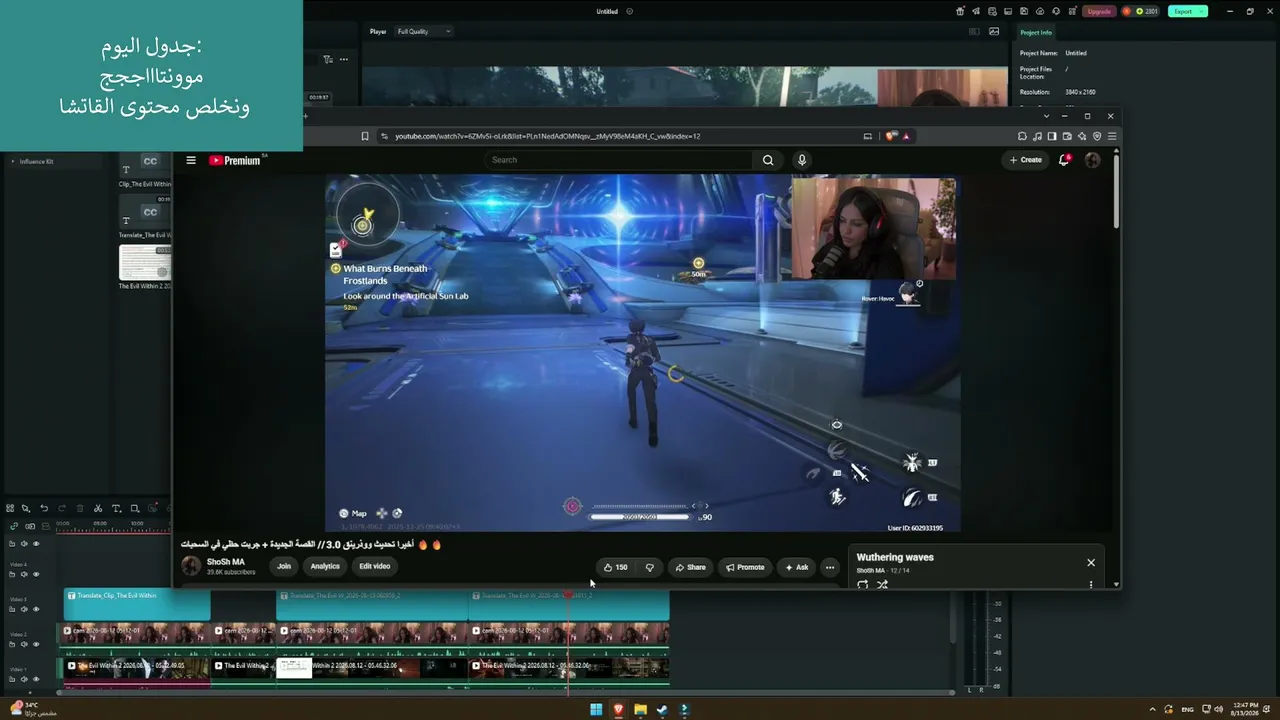1280x720 pixels.
Task: Open the ShoSh MA channel name link
Action: tap(226, 562)
